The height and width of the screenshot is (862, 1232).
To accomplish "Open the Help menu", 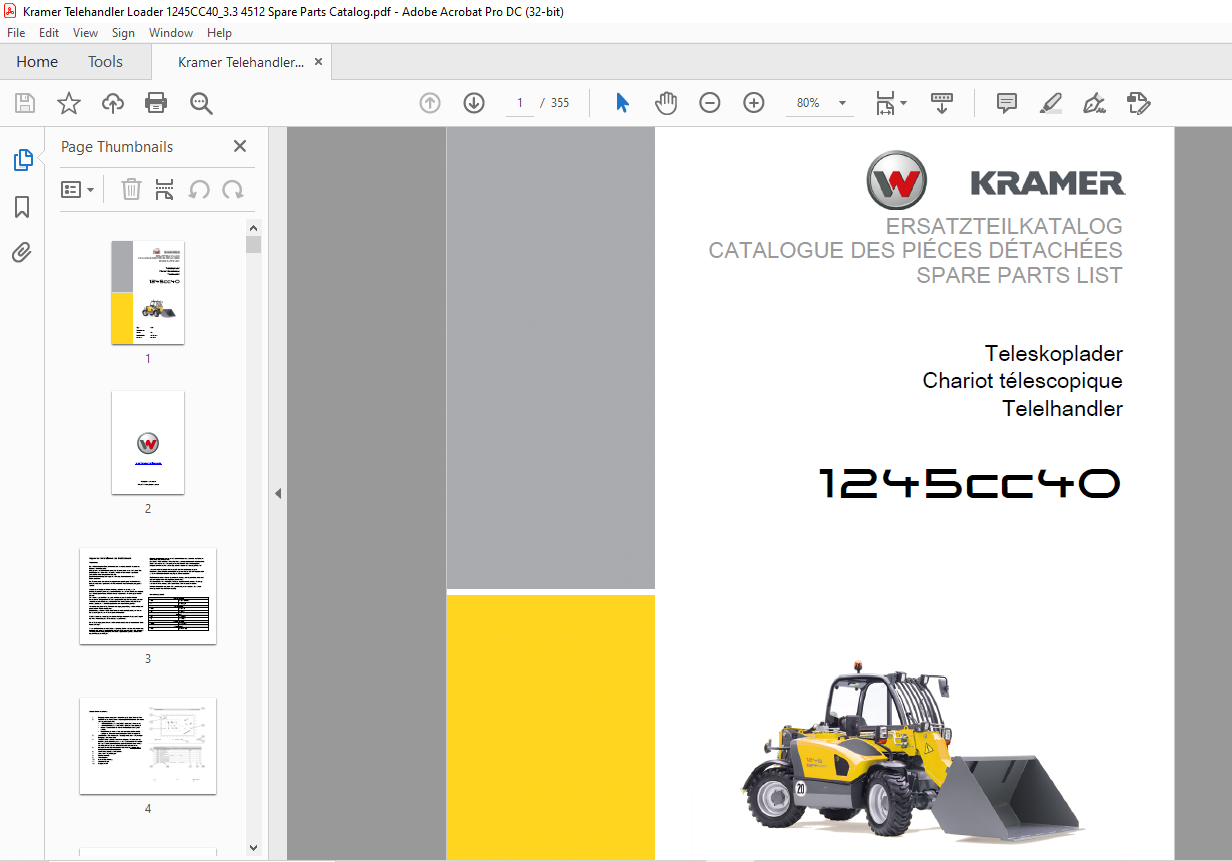I will point(219,33).
